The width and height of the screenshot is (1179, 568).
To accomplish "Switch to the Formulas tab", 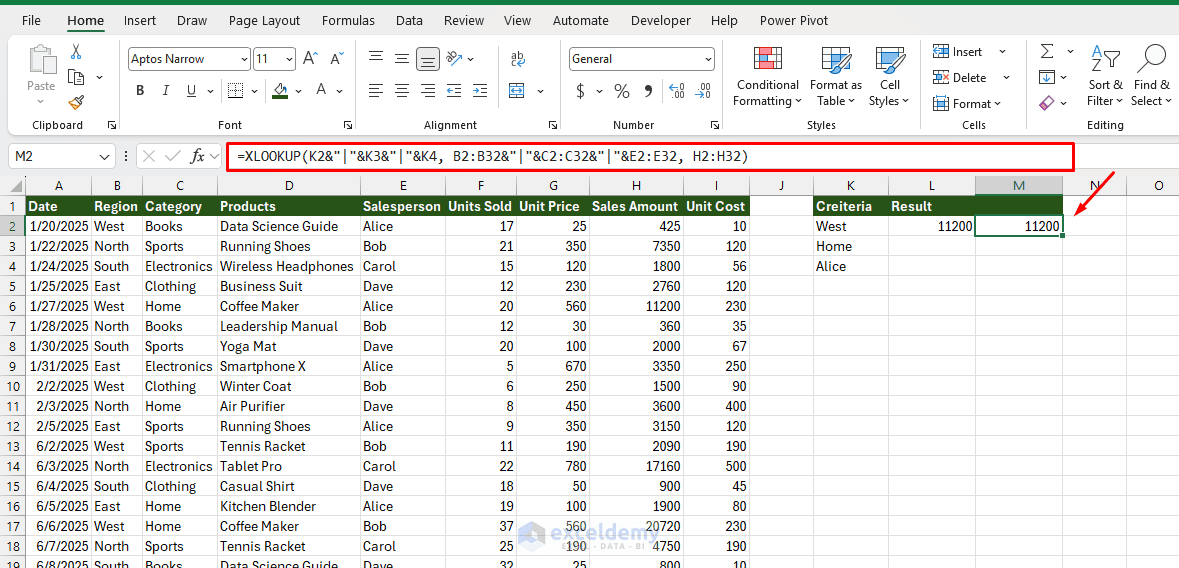I will pyautogui.click(x=347, y=20).
